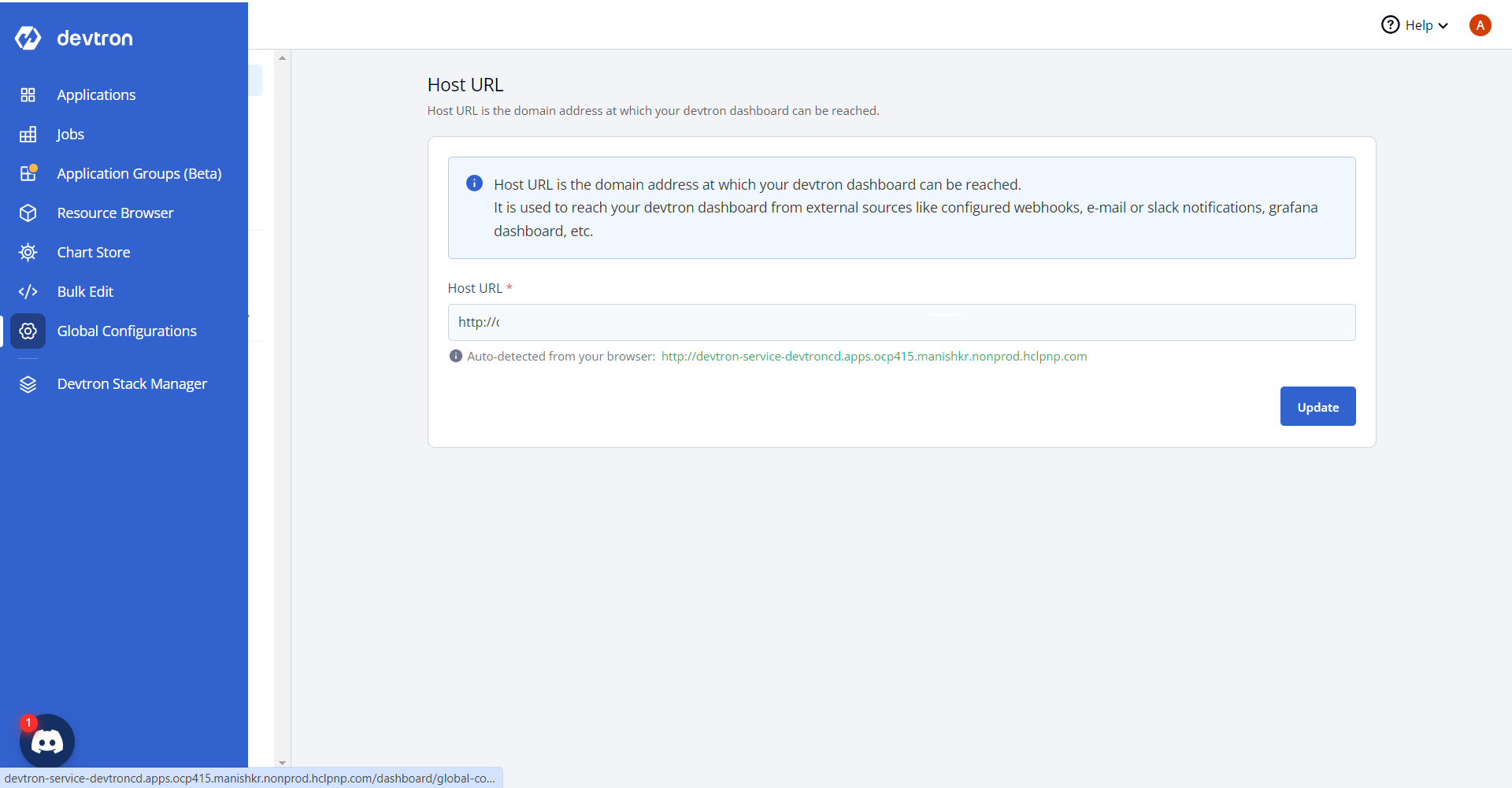Open the user avatar profile menu
This screenshot has height=788, width=1512.
point(1480,25)
